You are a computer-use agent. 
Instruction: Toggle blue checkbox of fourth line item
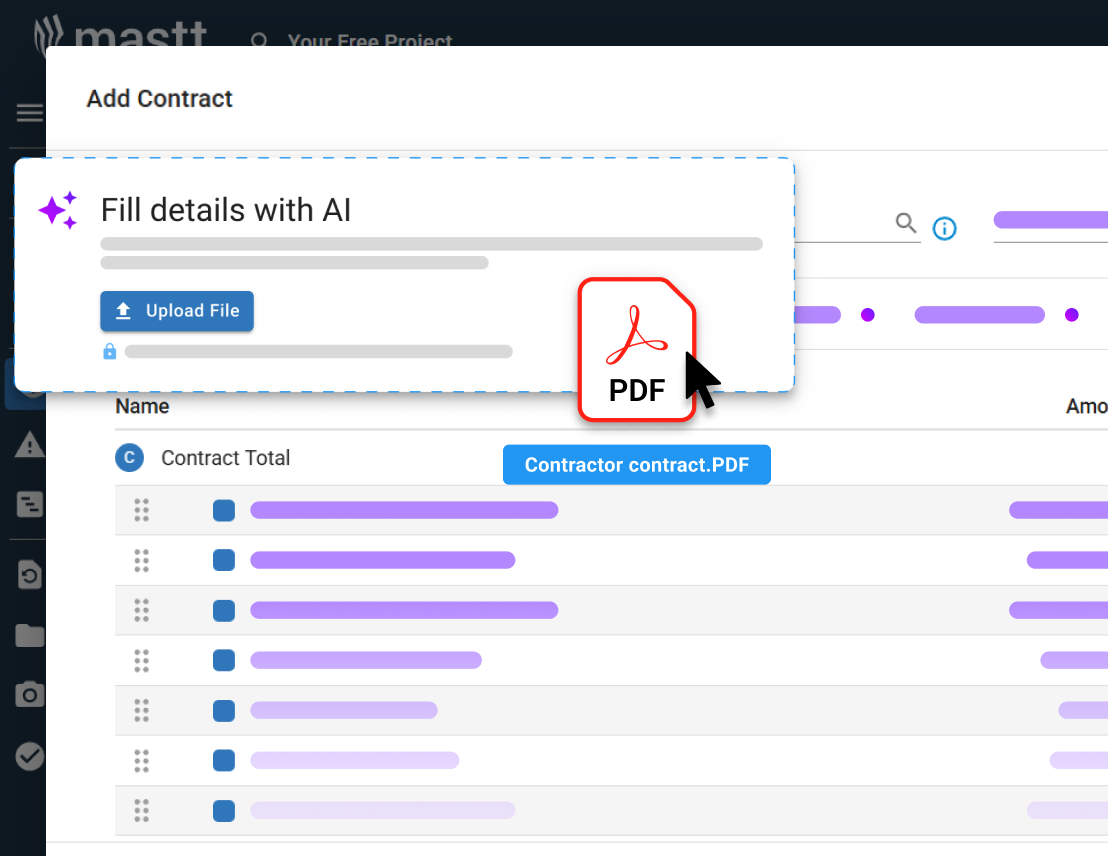(224, 660)
